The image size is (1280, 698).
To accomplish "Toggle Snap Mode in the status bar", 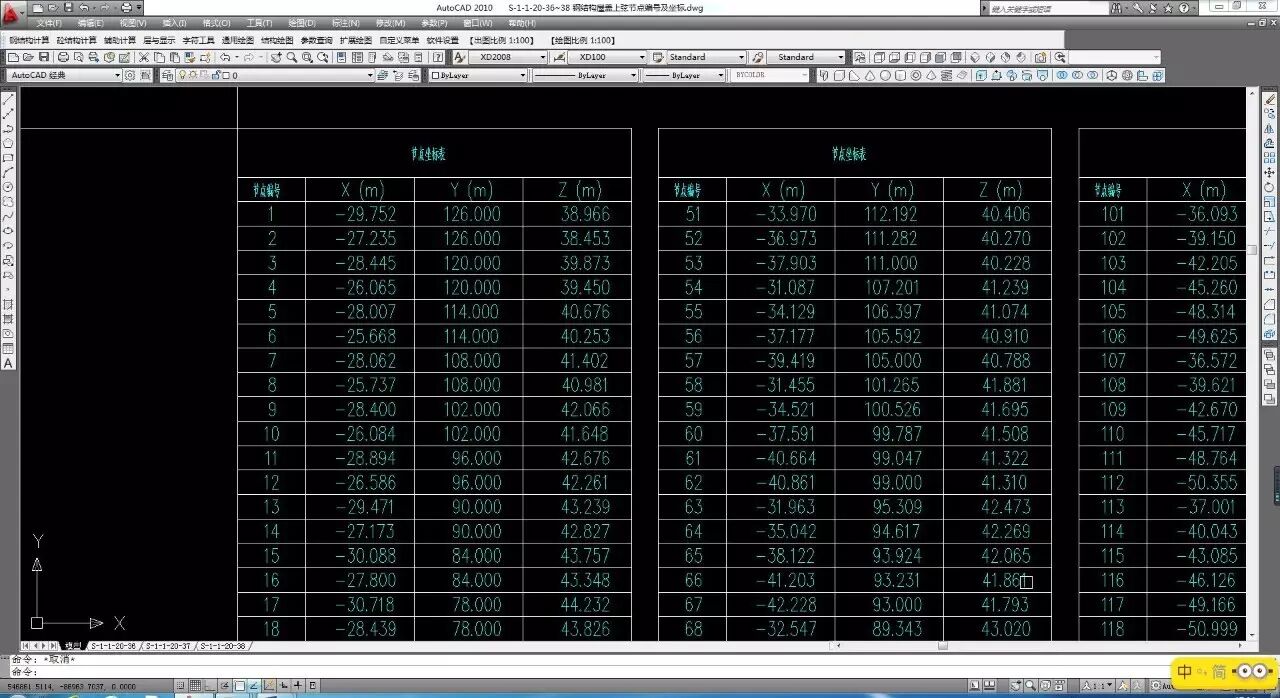I will tap(181, 686).
